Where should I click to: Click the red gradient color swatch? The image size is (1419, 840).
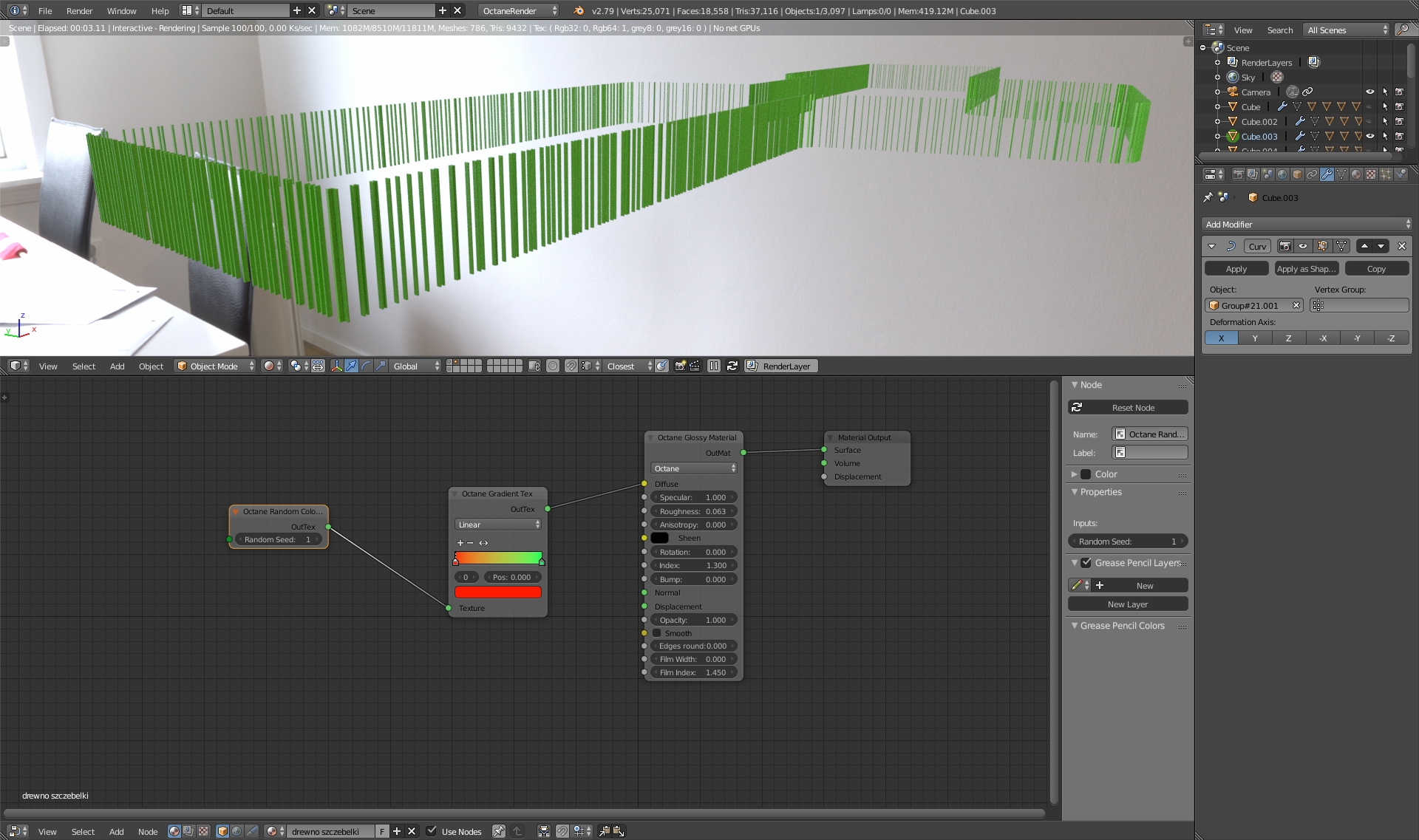(x=497, y=592)
